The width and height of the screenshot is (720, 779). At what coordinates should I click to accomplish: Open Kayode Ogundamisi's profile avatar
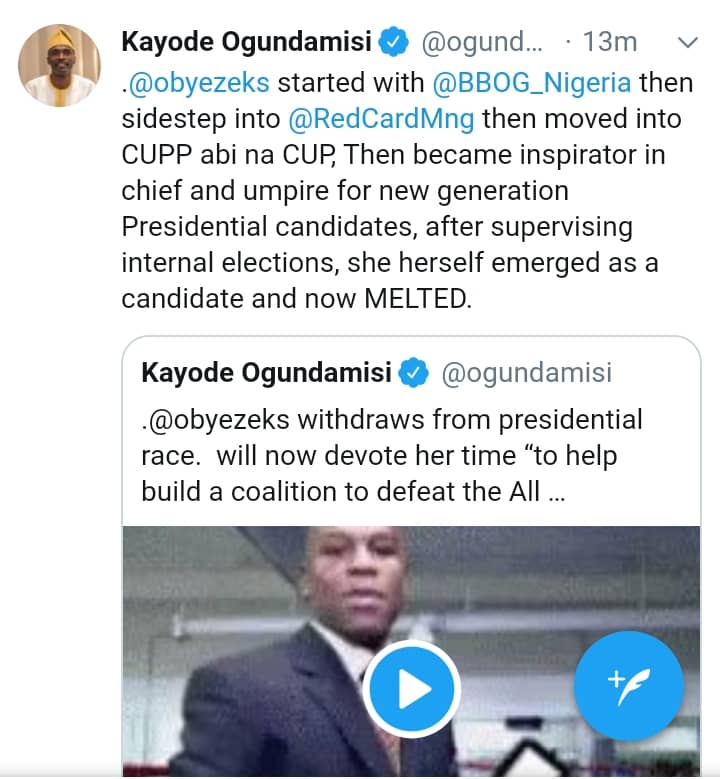tap(59, 66)
